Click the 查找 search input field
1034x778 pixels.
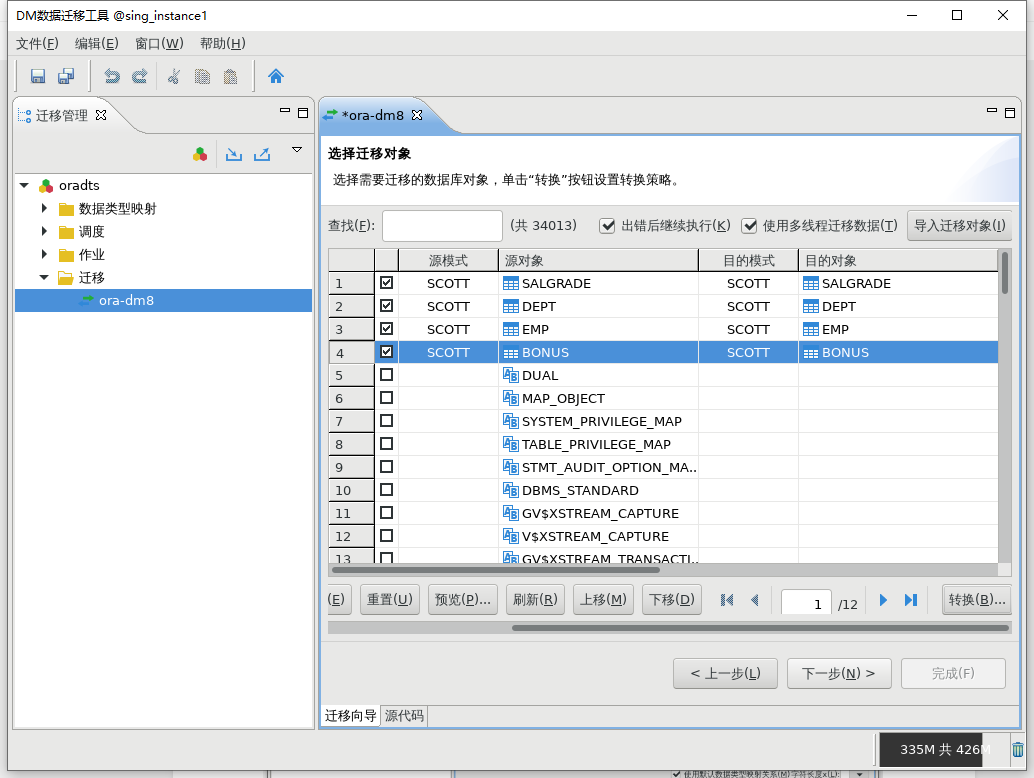442,226
